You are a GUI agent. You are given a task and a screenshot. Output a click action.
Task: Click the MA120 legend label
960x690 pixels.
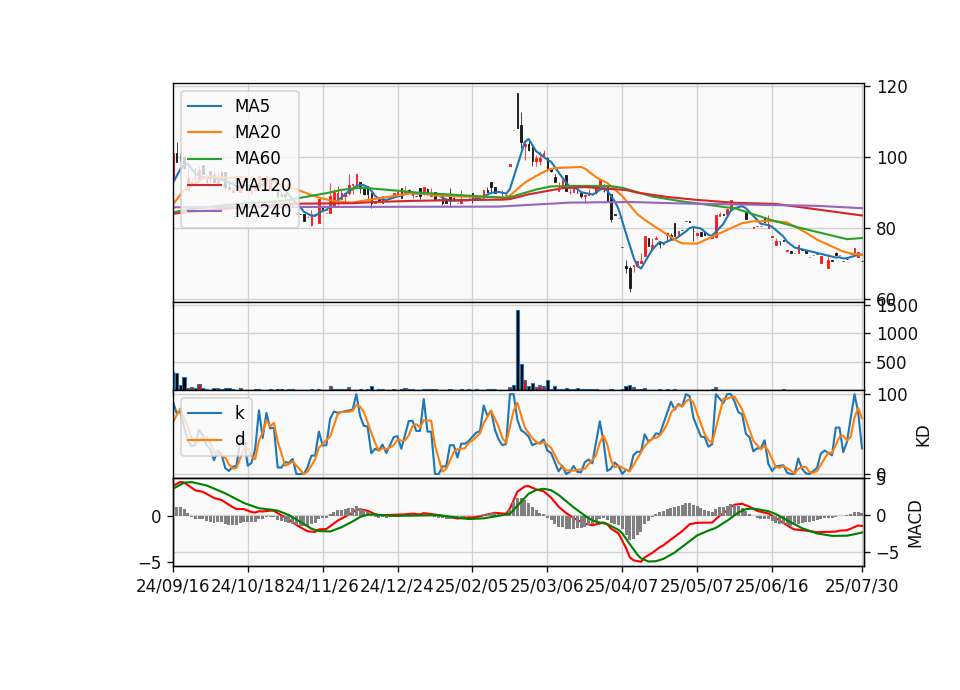[x=263, y=184]
